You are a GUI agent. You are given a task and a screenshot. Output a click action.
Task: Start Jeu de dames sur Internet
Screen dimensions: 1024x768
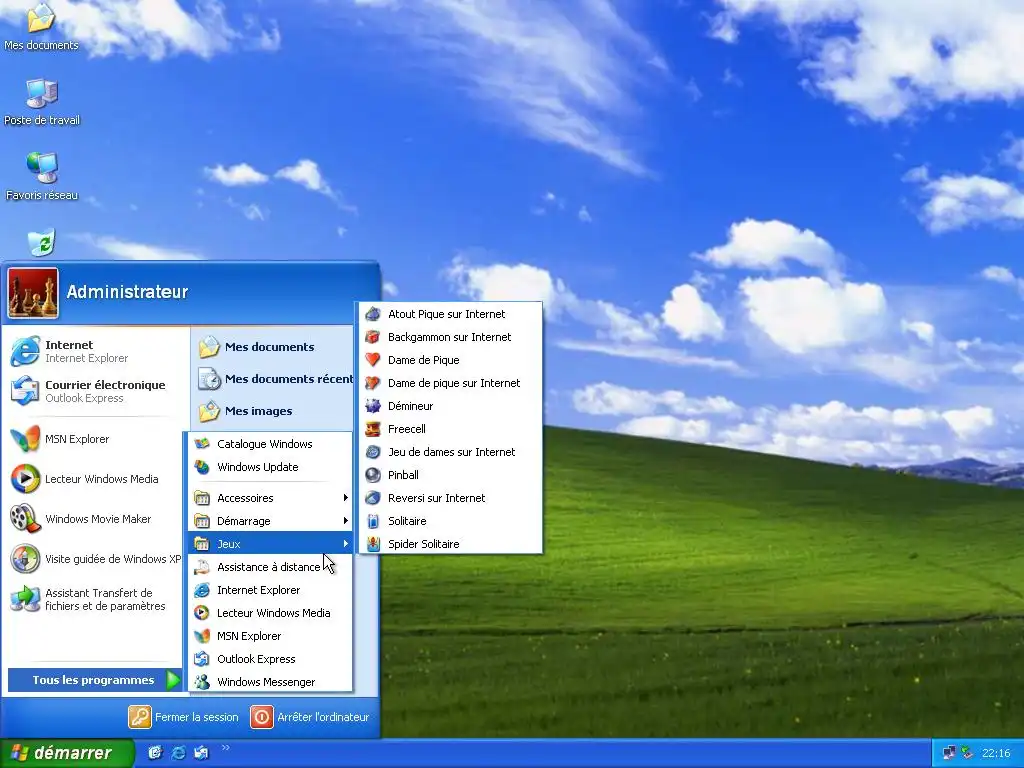click(450, 452)
